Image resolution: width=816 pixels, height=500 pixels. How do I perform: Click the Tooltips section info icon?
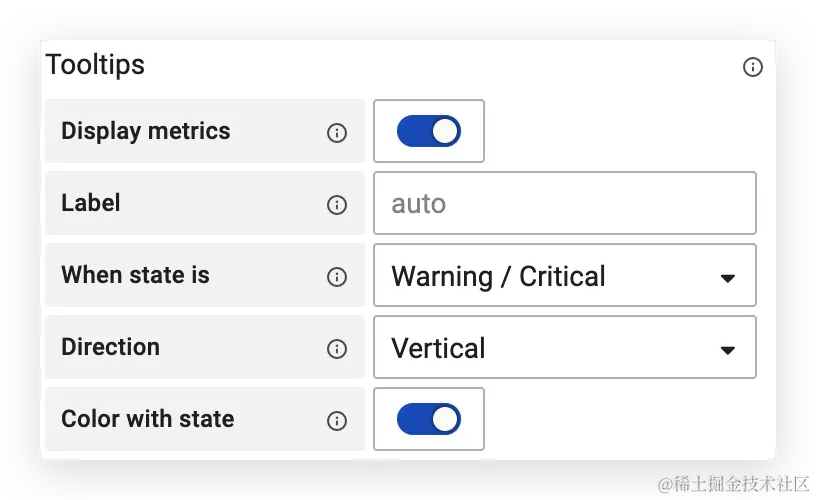[753, 67]
